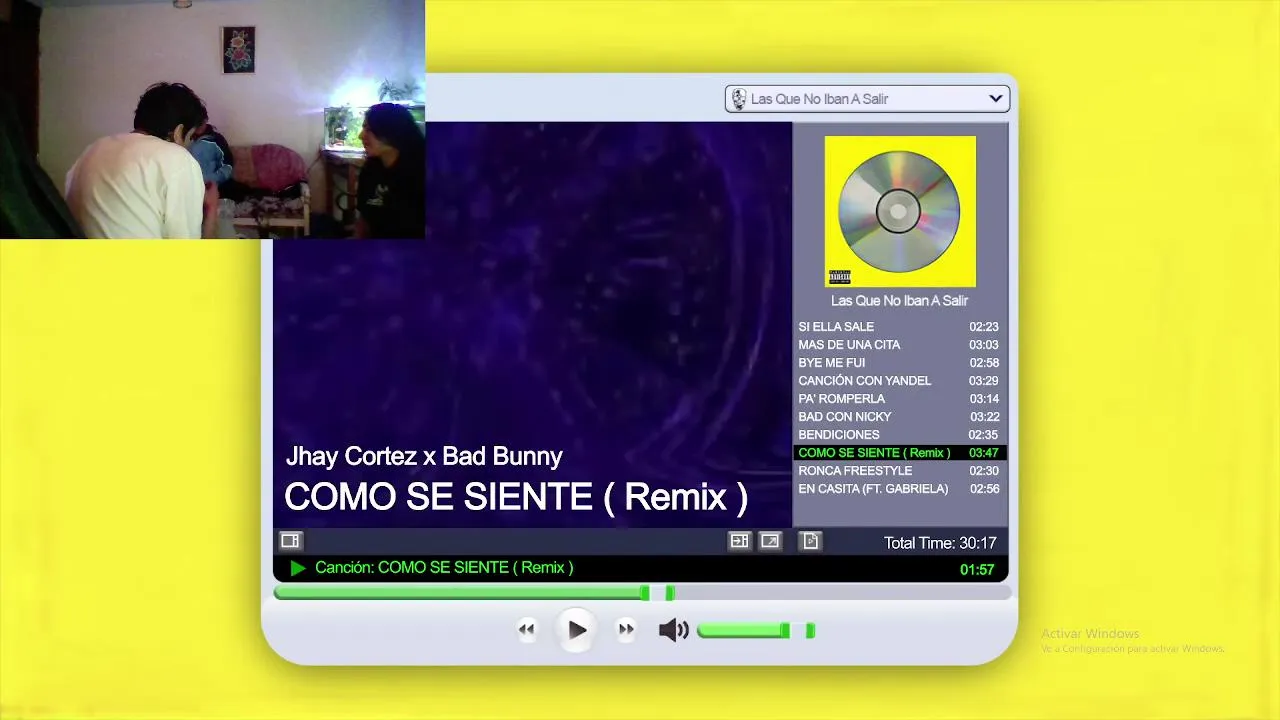Click the album title under the cover art
1280x720 pixels.
click(900, 301)
